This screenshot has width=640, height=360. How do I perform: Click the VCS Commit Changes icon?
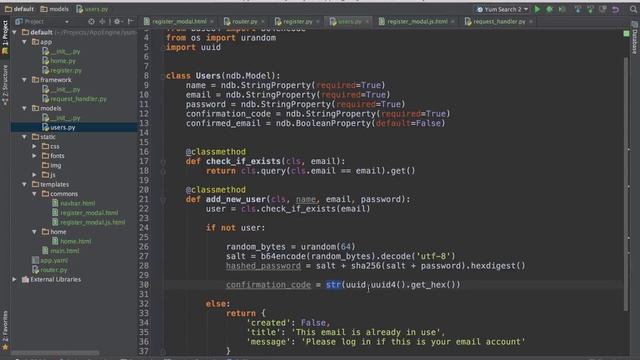click(x=590, y=9)
